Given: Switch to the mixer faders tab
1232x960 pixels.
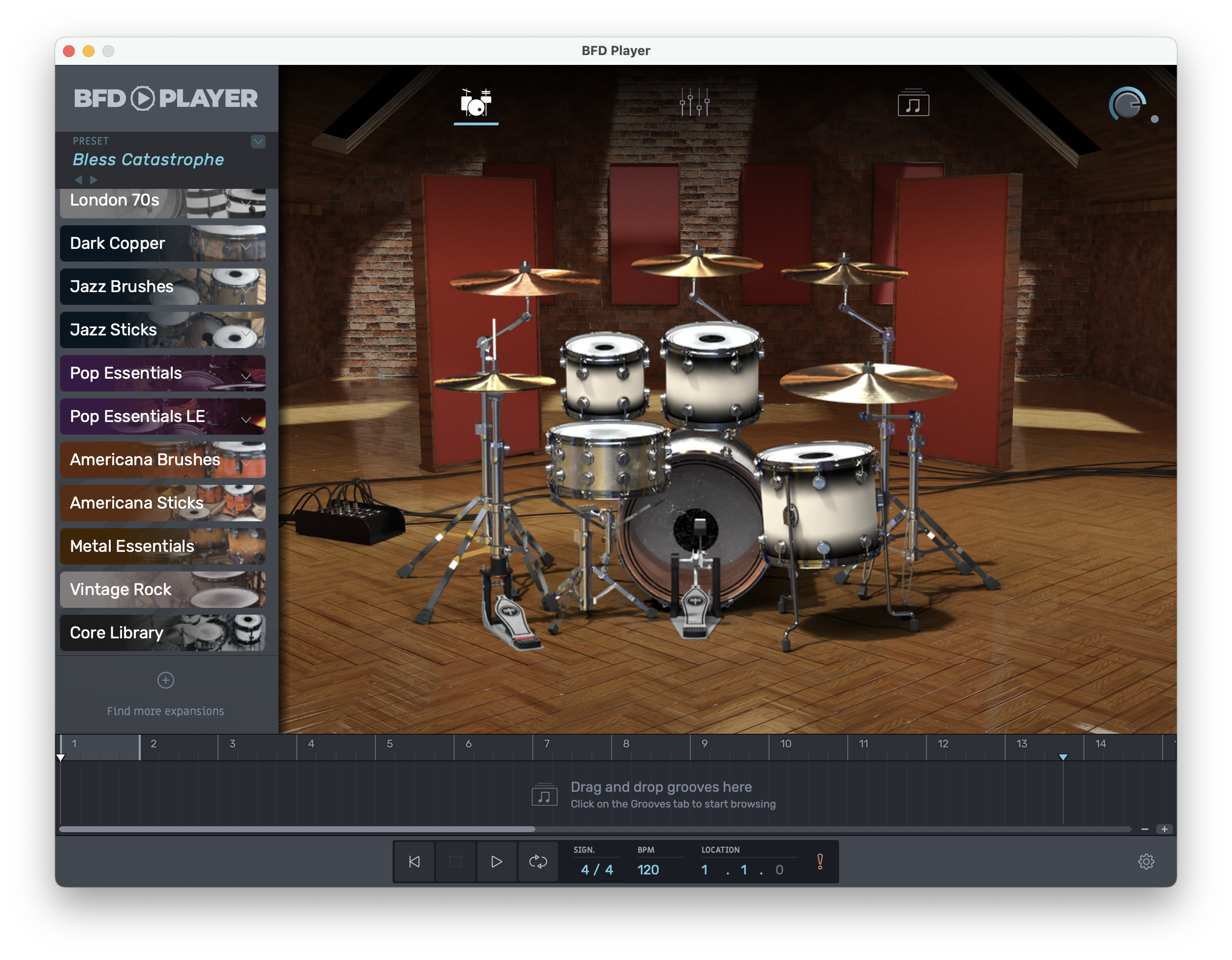Looking at the screenshot, I should [694, 103].
